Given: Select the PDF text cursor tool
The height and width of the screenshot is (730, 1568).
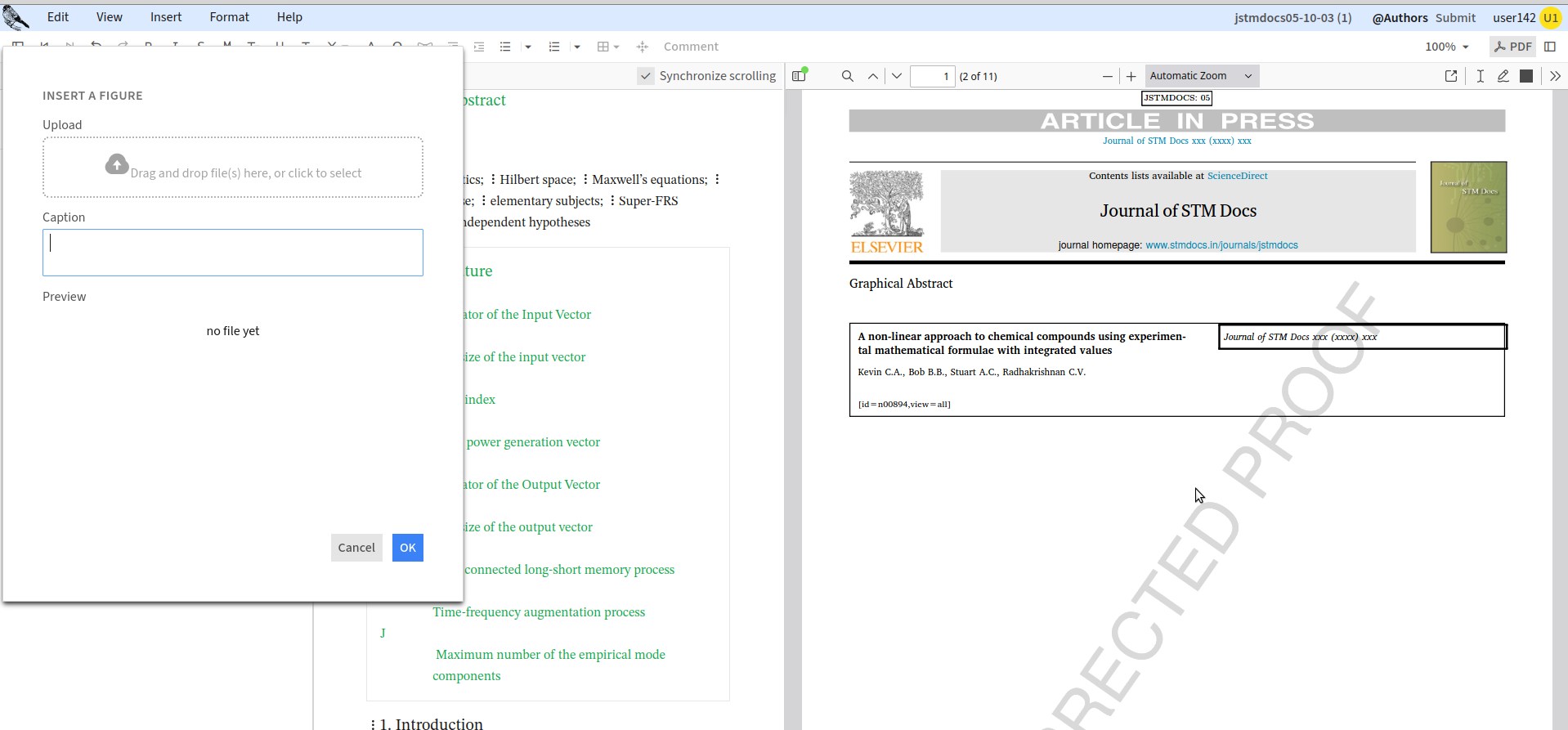Looking at the screenshot, I should [x=1480, y=76].
